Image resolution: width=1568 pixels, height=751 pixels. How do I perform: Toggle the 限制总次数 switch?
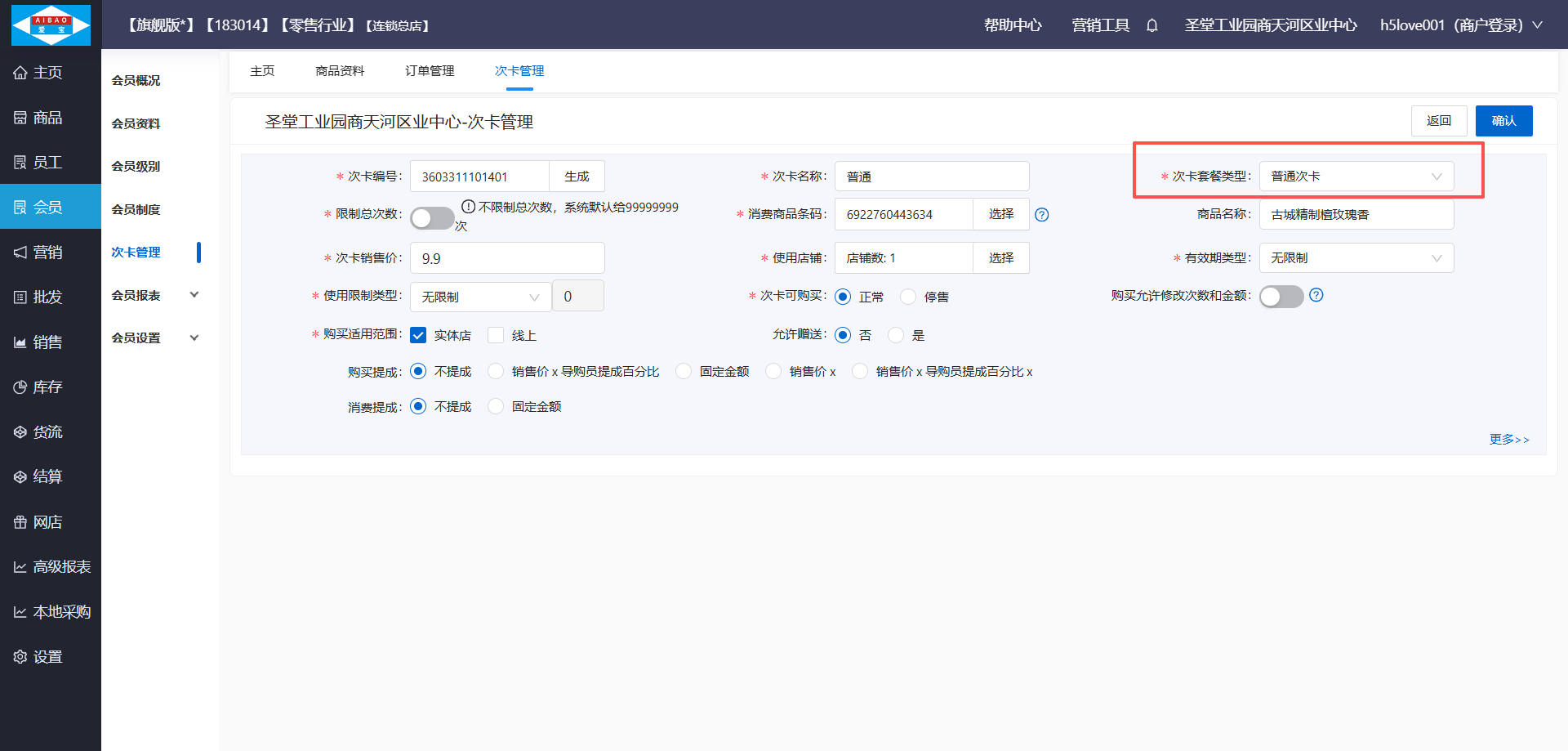pos(432,218)
